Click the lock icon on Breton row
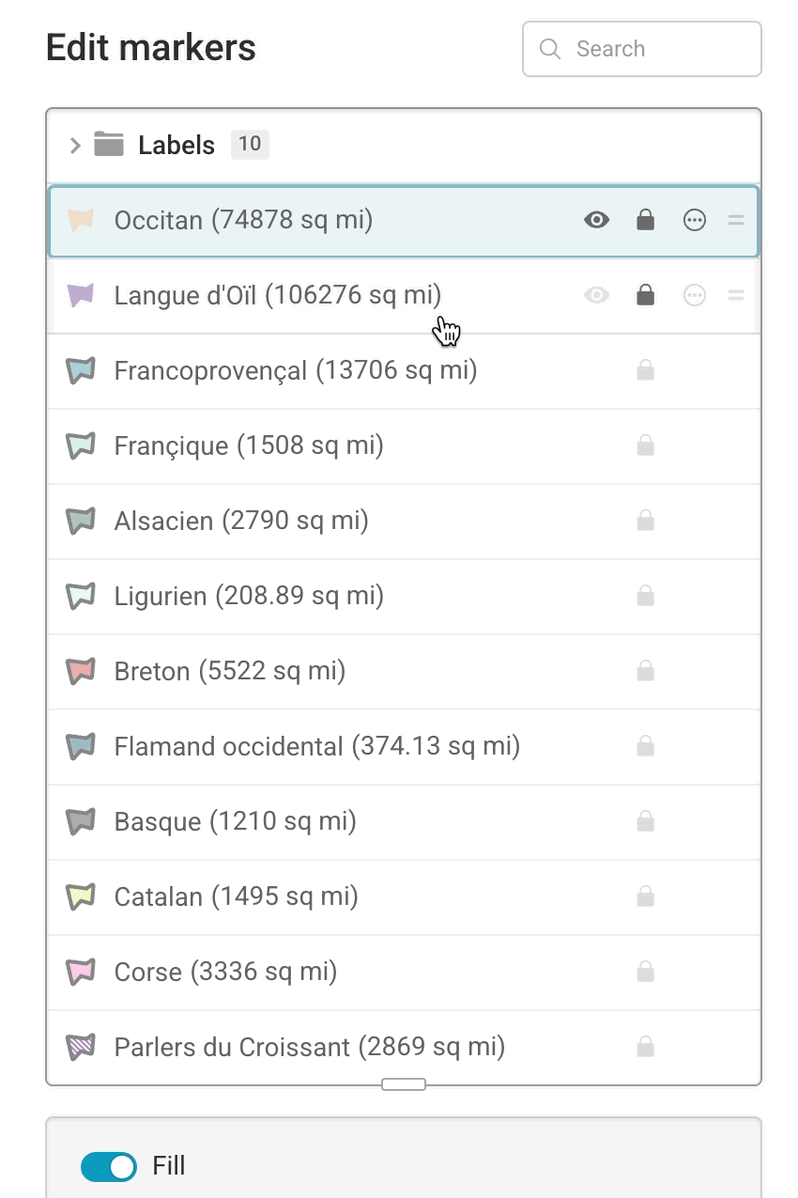Screen dimensions: 798x1198 pos(645,671)
